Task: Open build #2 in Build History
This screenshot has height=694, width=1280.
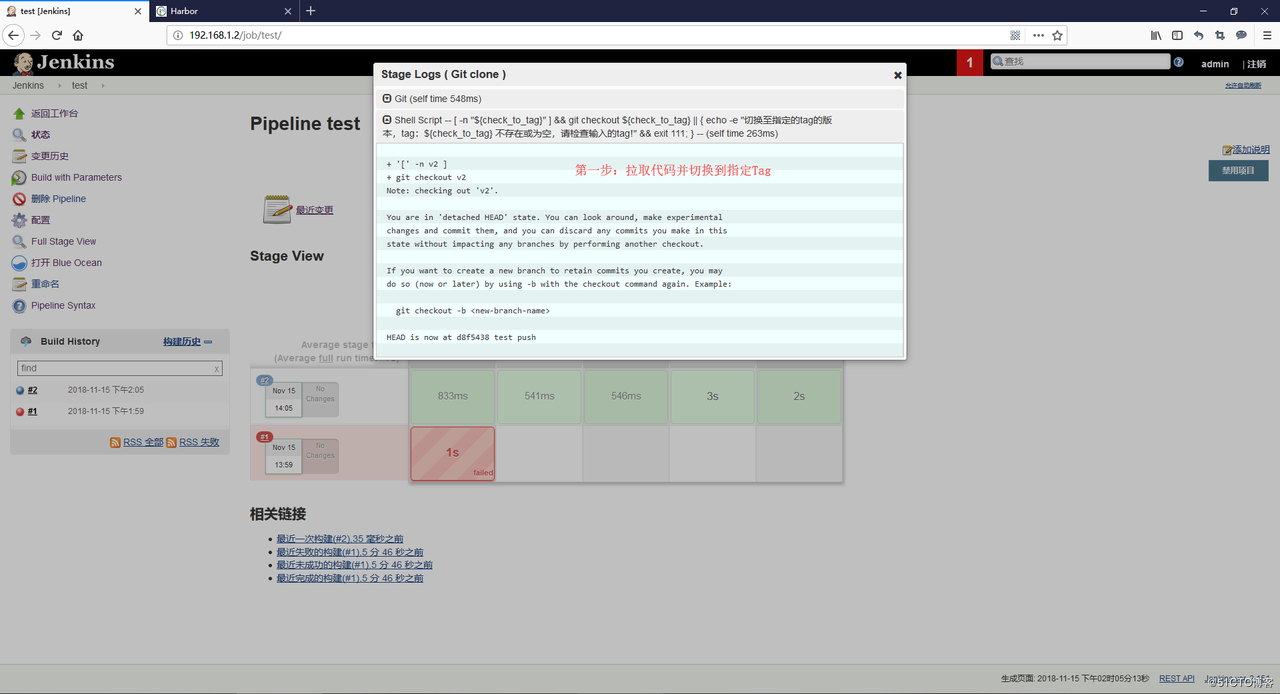Action: [x=33, y=390]
